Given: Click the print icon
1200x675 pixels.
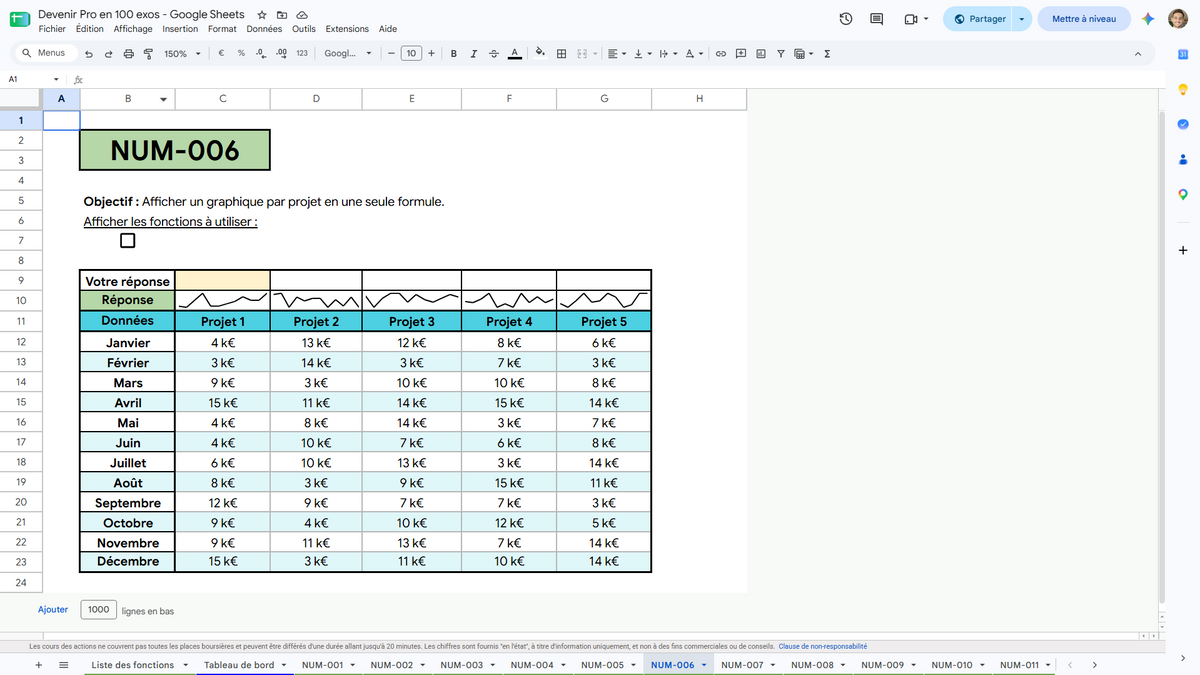Looking at the screenshot, I should click(x=128, y=54).
